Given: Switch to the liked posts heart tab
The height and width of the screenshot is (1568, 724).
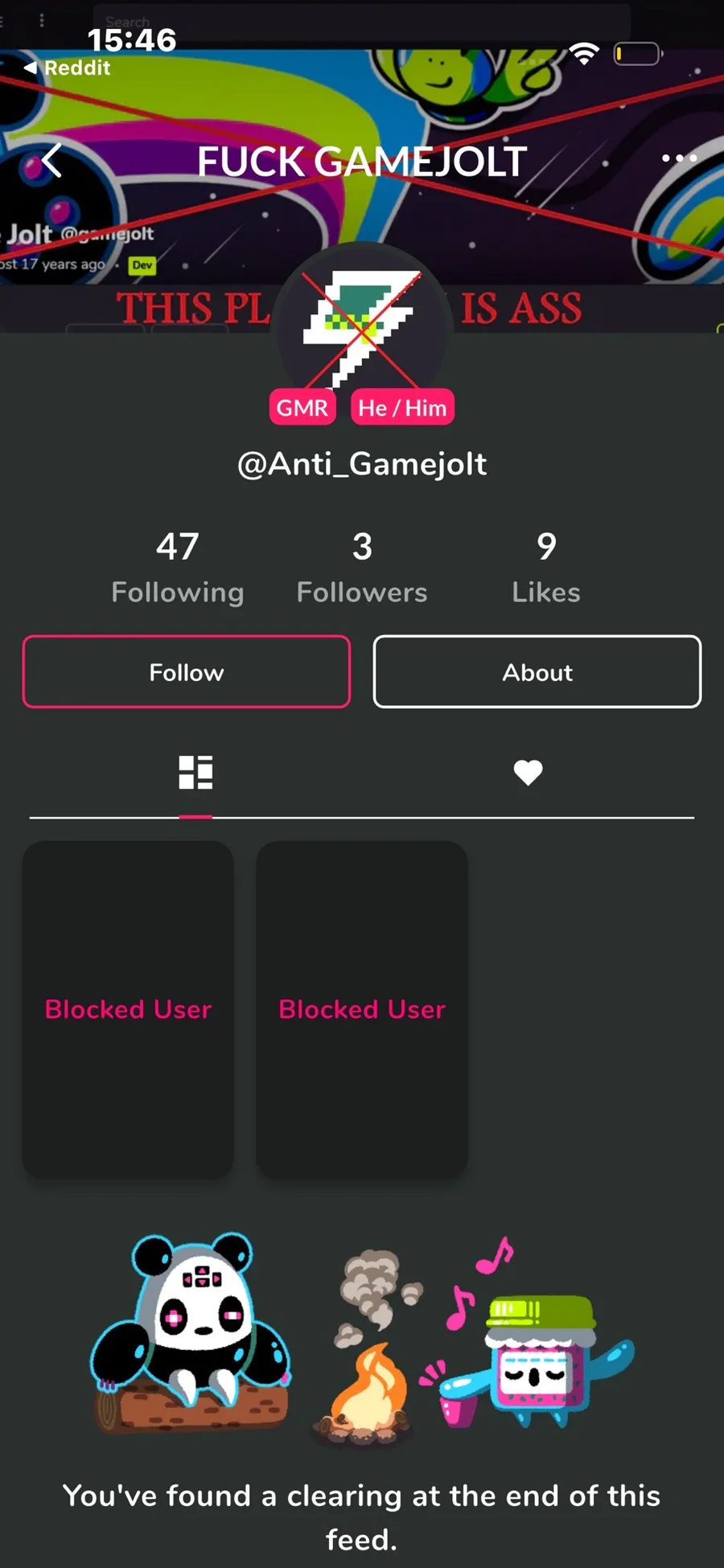Looking at the screenshot, I should pos(528,773).
